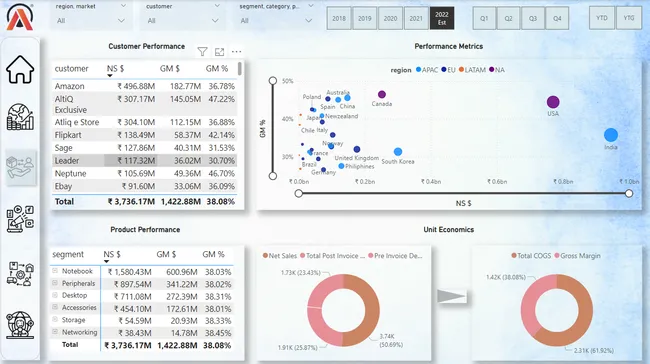Click the bottom handle of GM % slider
This screenshot has width=650, height=364.
point(273,176)
